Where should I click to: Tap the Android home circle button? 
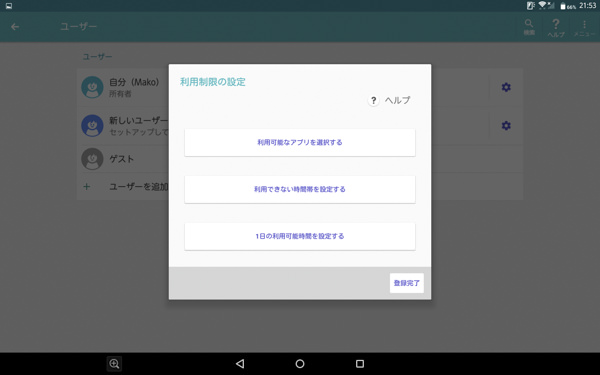tap(300, 364)
